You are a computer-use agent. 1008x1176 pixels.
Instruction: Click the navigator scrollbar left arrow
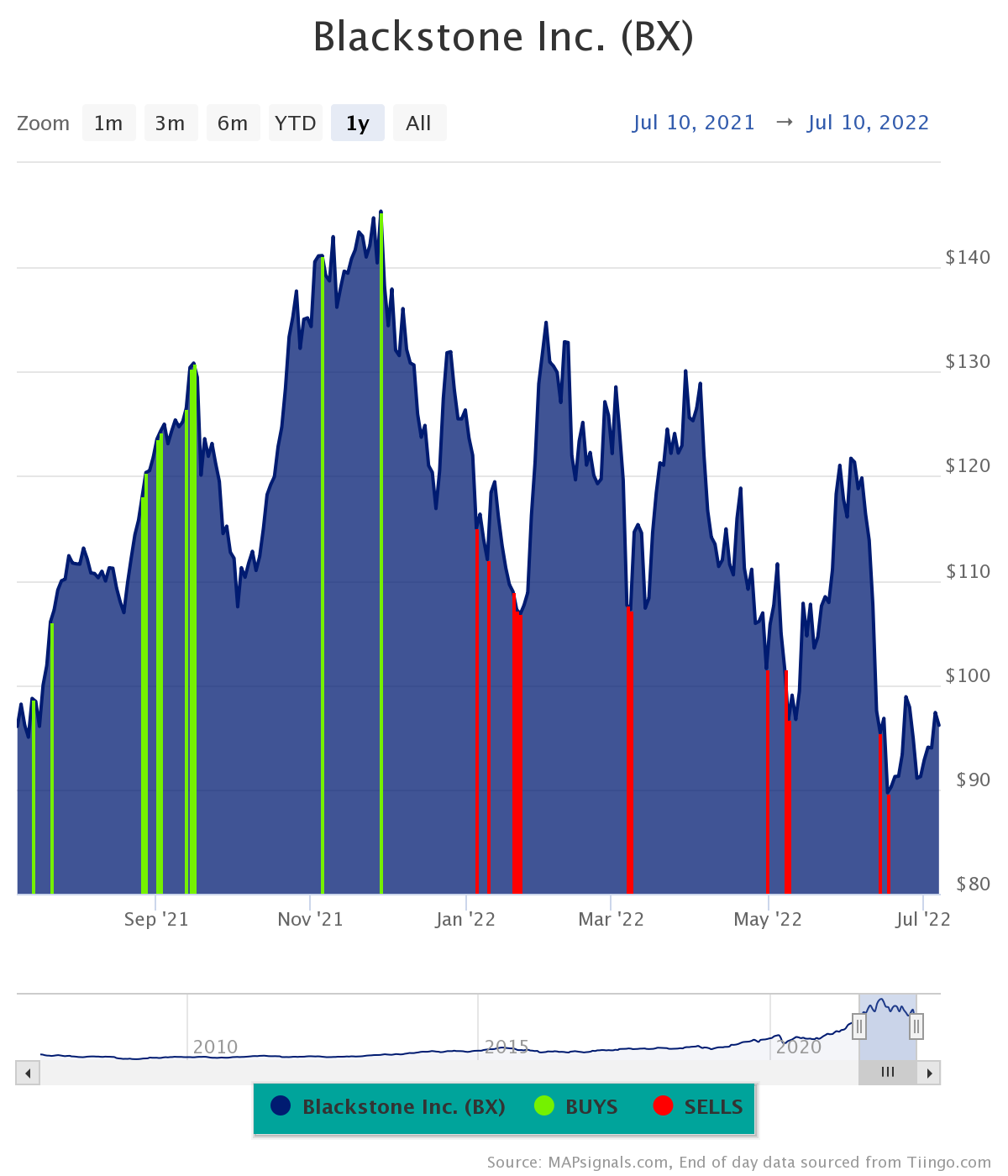point(28,1073)
